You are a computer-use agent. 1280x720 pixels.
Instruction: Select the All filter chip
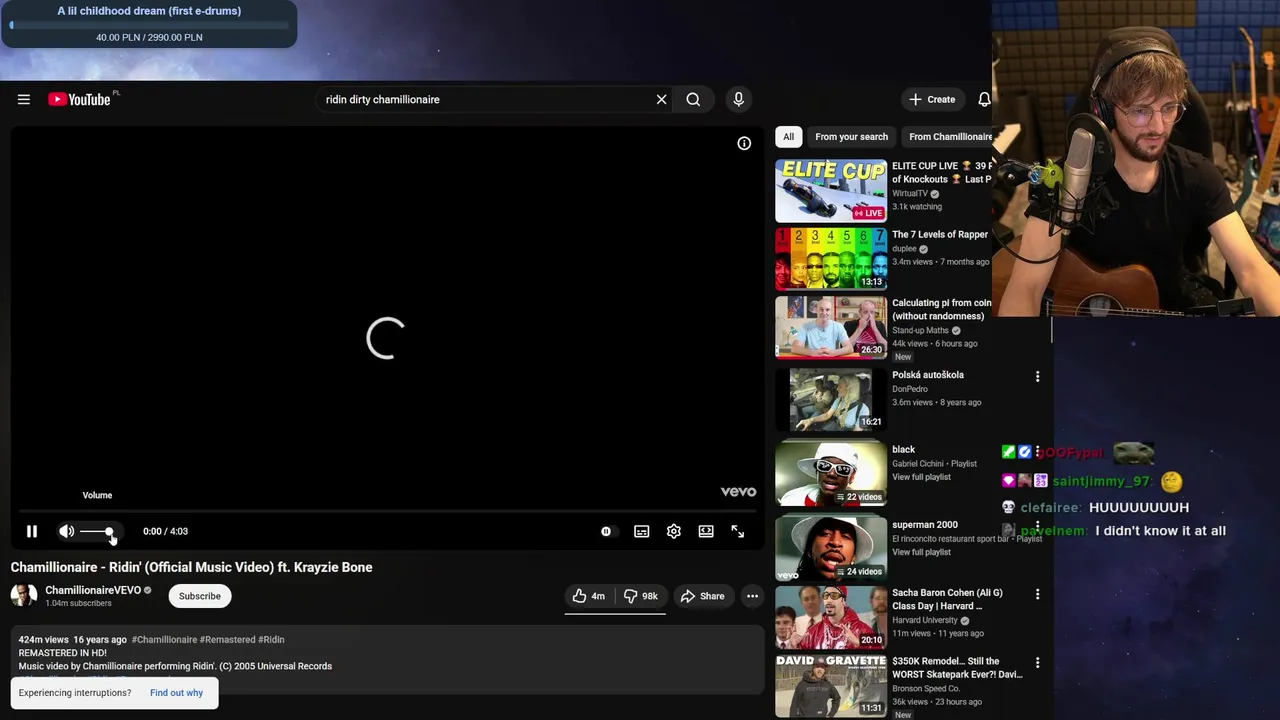(x=789, y=137)
